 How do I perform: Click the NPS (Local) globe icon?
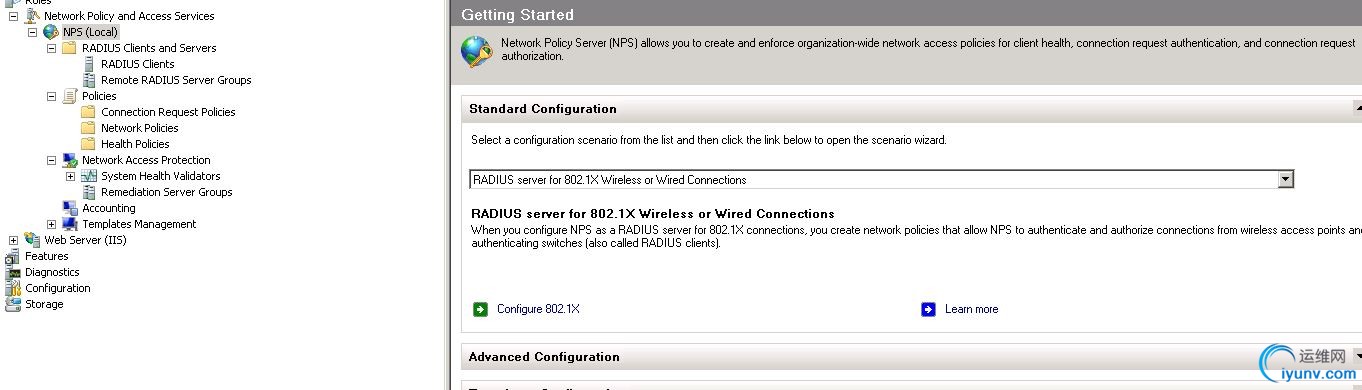click(x=51, y=32)
